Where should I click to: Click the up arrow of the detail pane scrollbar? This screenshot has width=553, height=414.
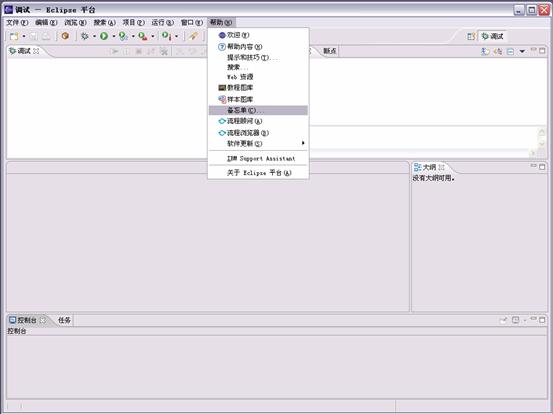[x=542, y=132]
